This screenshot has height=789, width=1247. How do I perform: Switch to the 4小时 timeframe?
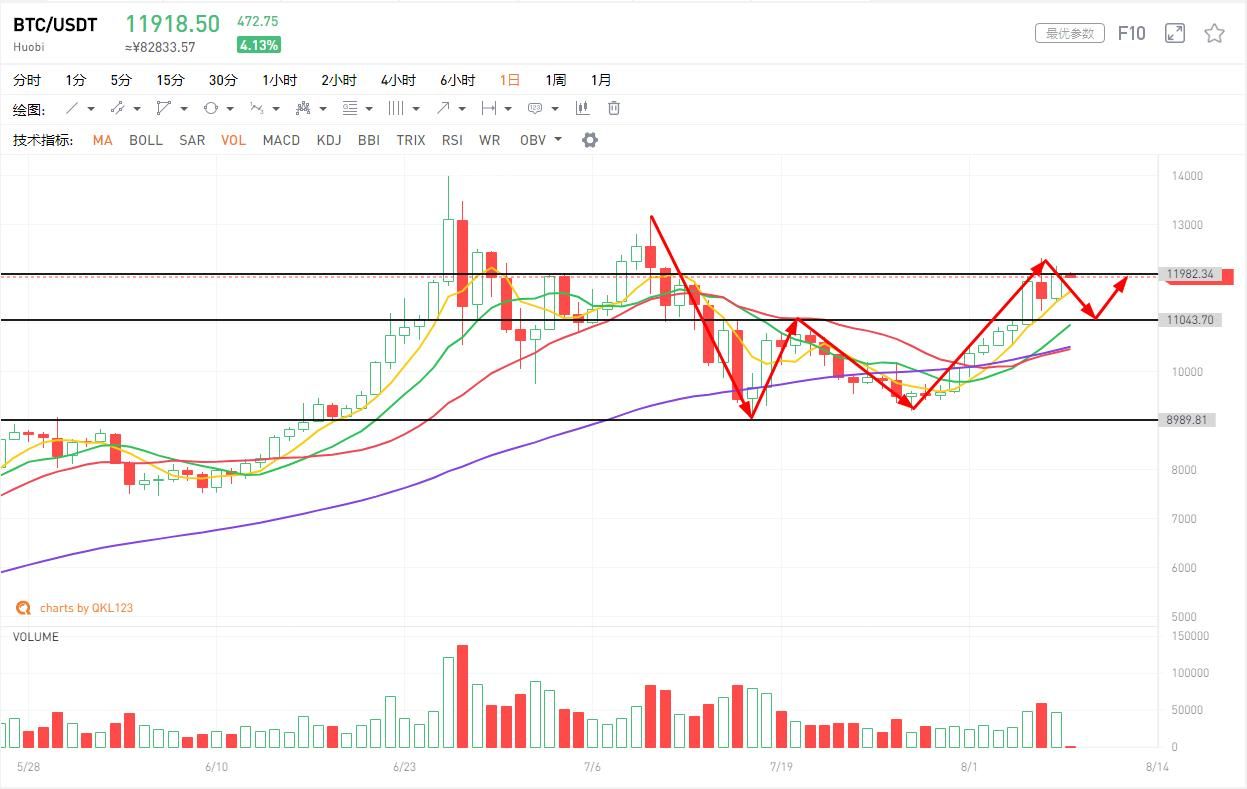[x=398, y=80]
